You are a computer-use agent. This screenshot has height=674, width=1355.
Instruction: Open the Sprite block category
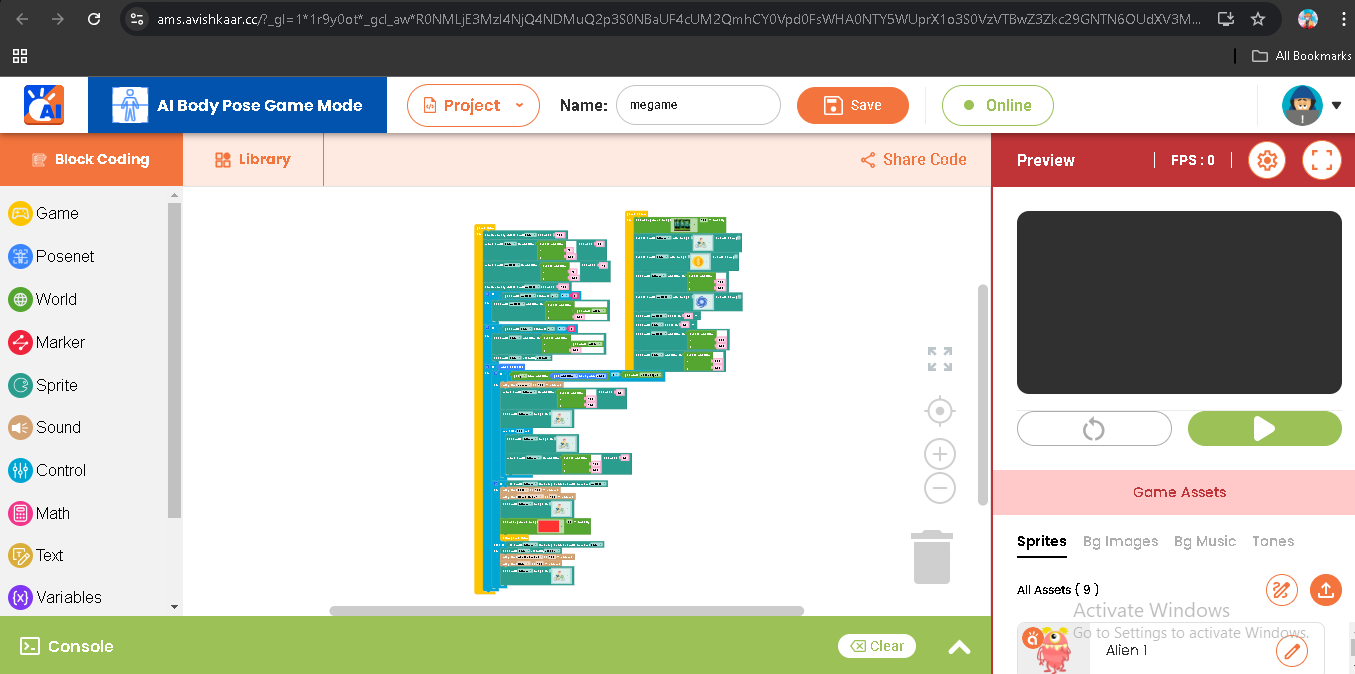point(42,385)
